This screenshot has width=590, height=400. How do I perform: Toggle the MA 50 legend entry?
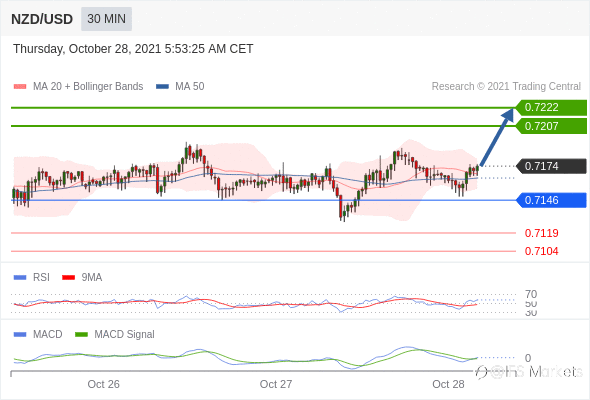180,87
